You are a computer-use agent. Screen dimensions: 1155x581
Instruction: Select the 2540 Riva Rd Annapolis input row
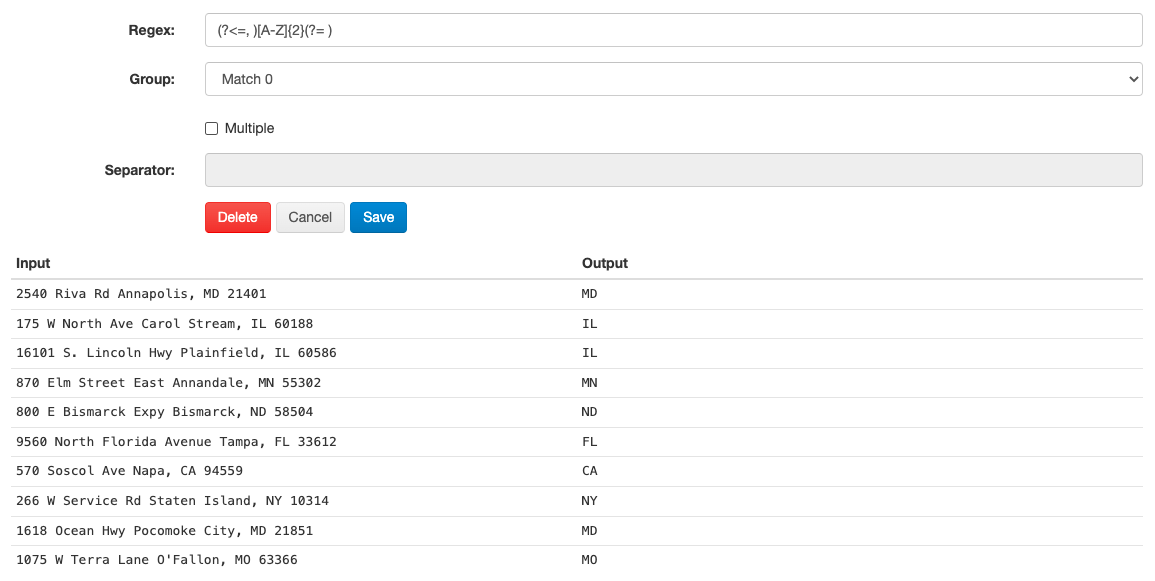[x=141, y=294]
